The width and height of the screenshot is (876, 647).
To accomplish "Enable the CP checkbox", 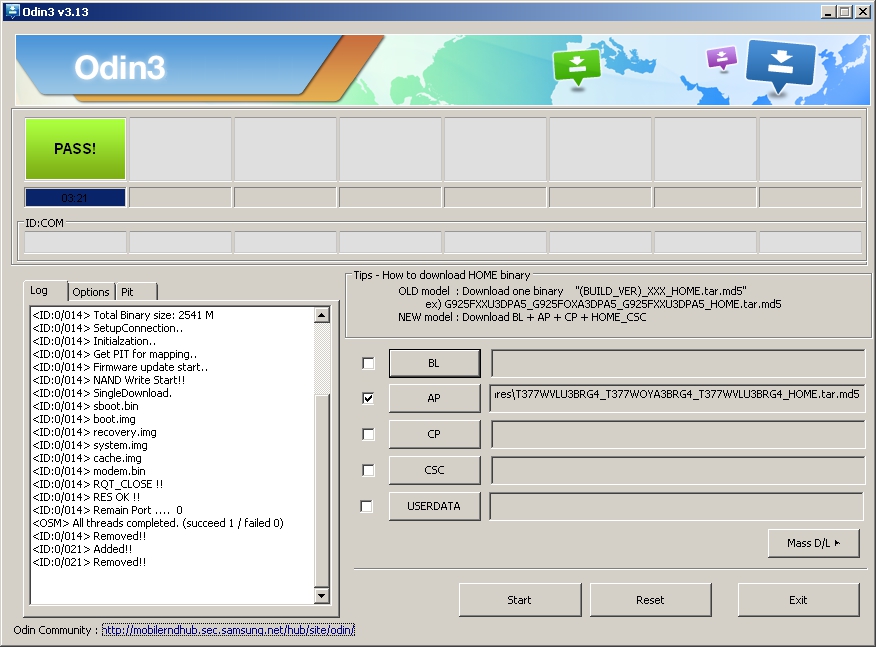I will click(368, 434).
